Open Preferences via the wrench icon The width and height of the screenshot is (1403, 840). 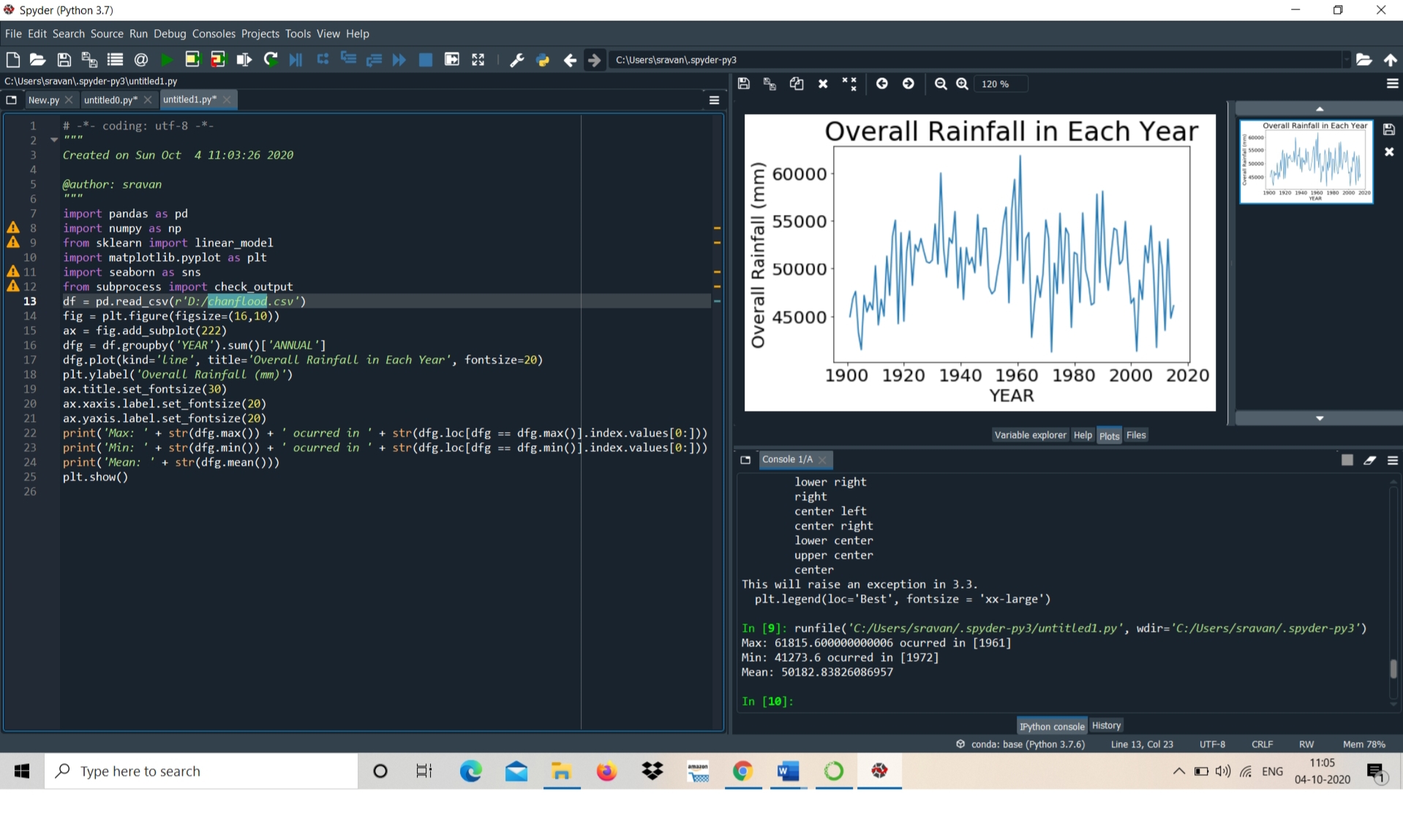516,60
